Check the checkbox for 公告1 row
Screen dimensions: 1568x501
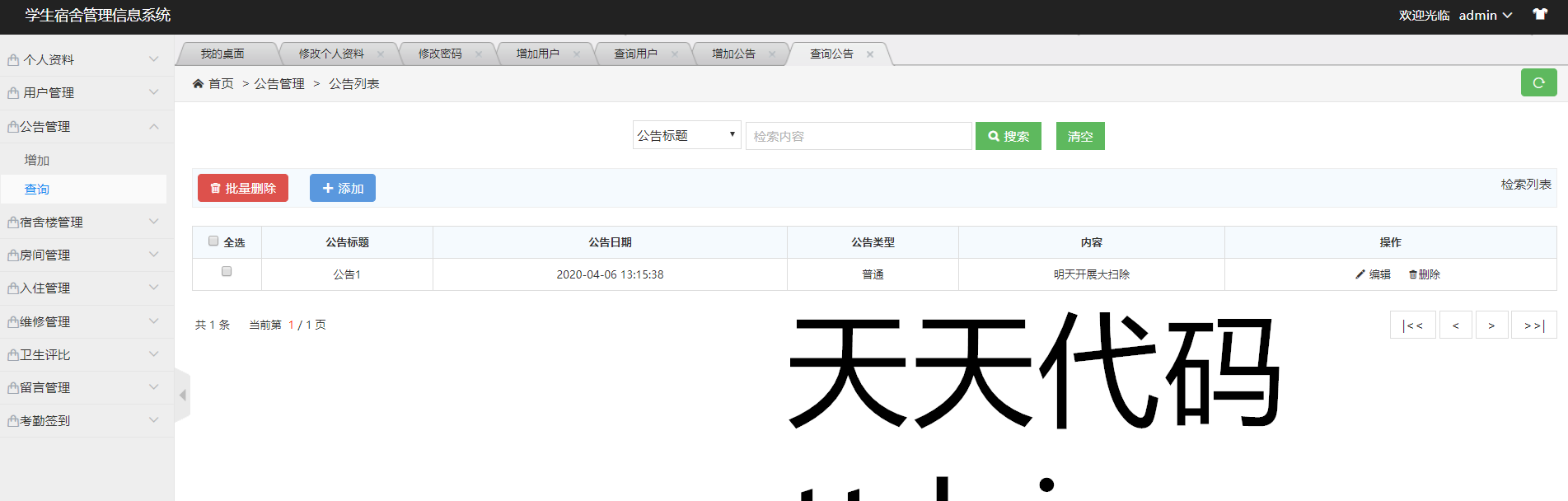(x=227, y=271)
